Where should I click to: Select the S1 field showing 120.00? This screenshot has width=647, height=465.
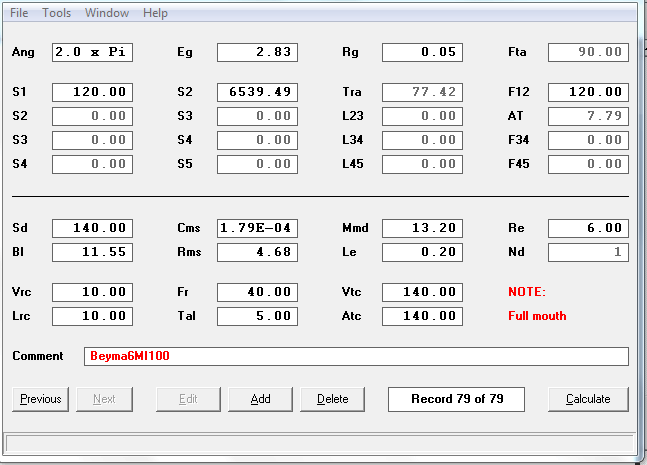point(92,92)
